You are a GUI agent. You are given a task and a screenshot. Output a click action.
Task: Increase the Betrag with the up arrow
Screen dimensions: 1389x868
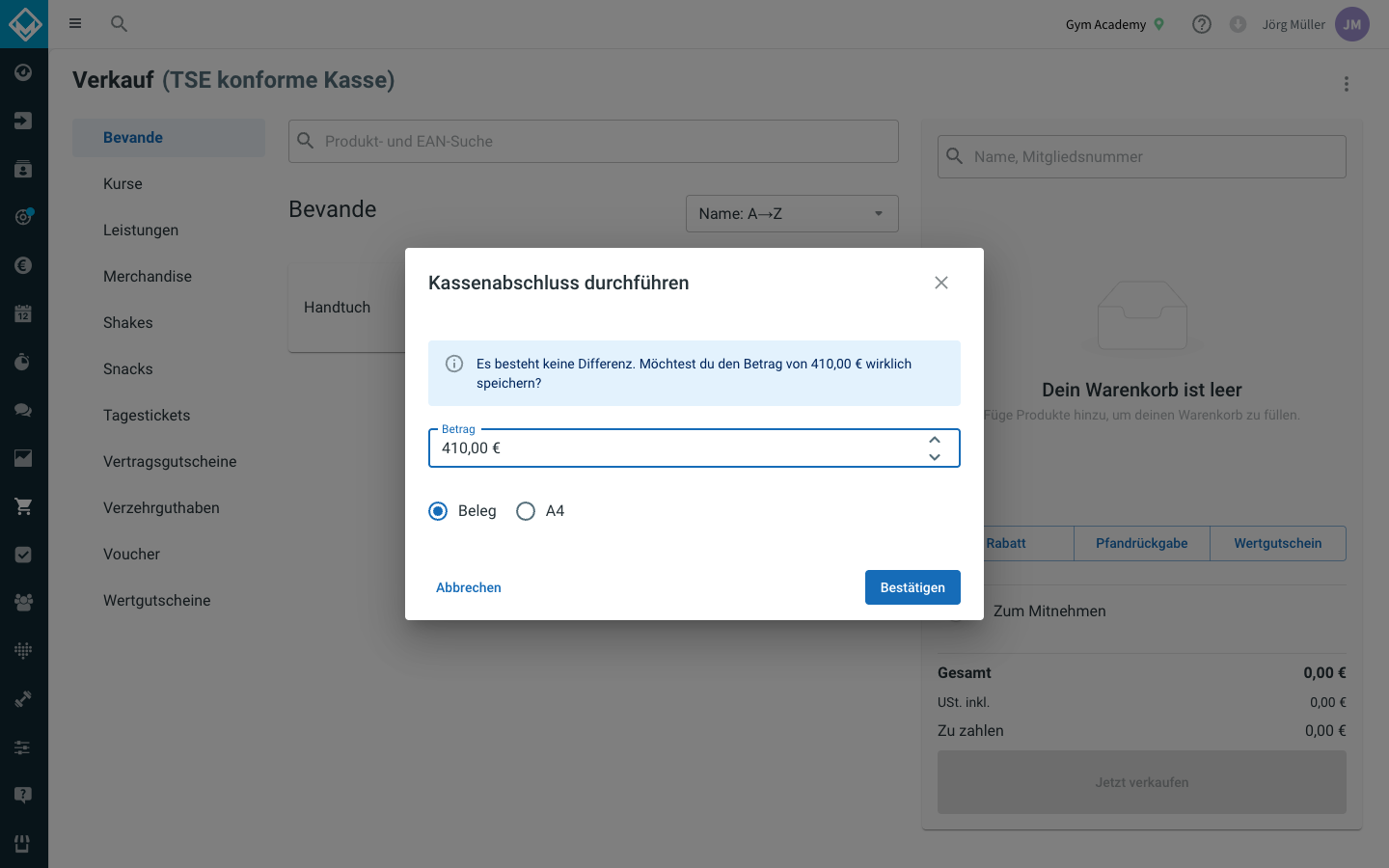pyautogui.click(x=935, y=440)
